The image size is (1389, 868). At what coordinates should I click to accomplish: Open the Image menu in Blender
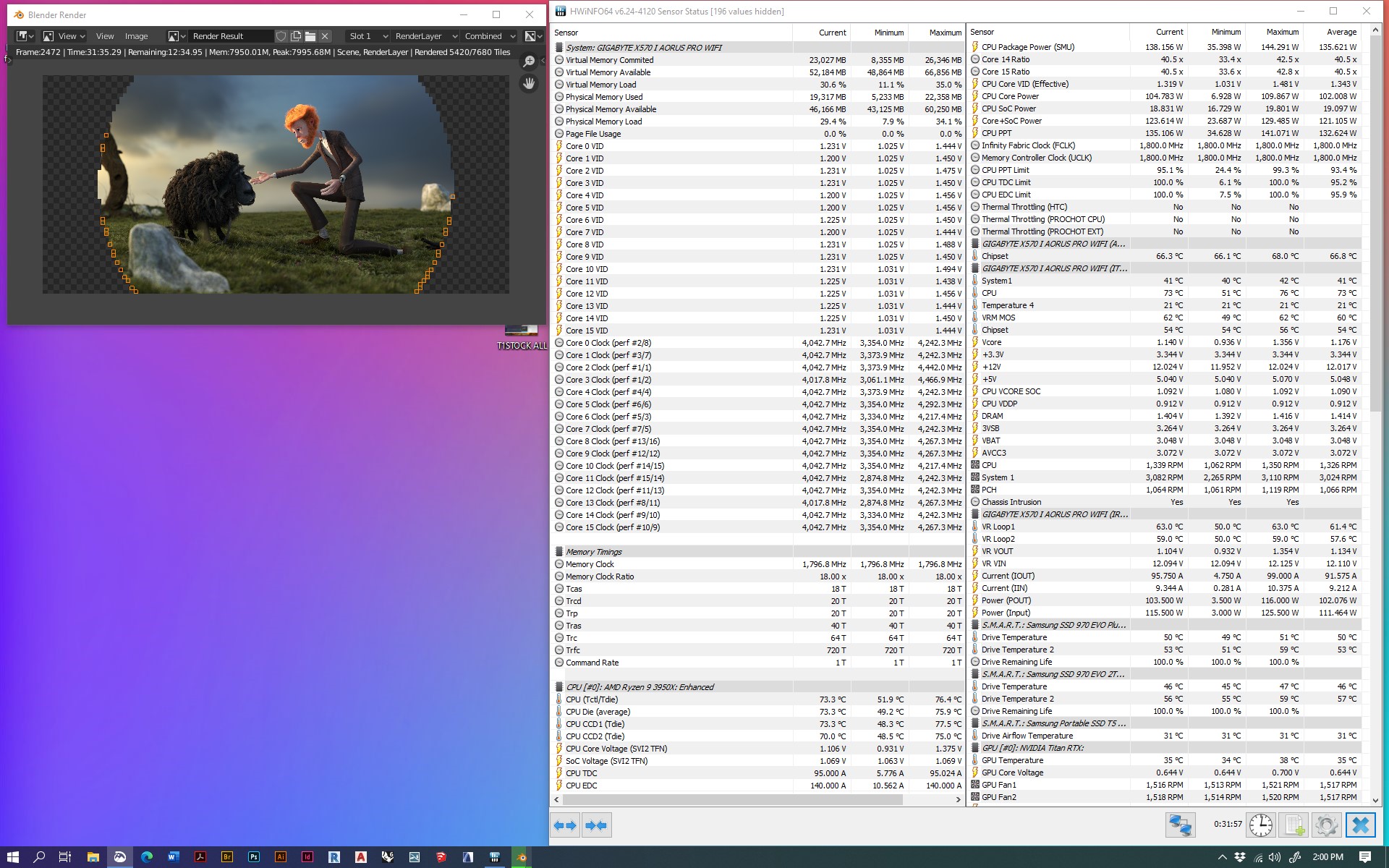(136, 36)
